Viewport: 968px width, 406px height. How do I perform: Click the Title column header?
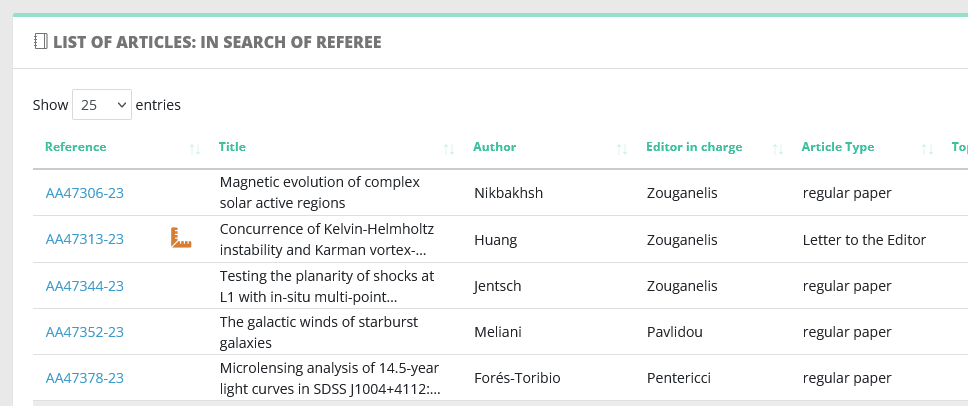(x=232, y=147)
